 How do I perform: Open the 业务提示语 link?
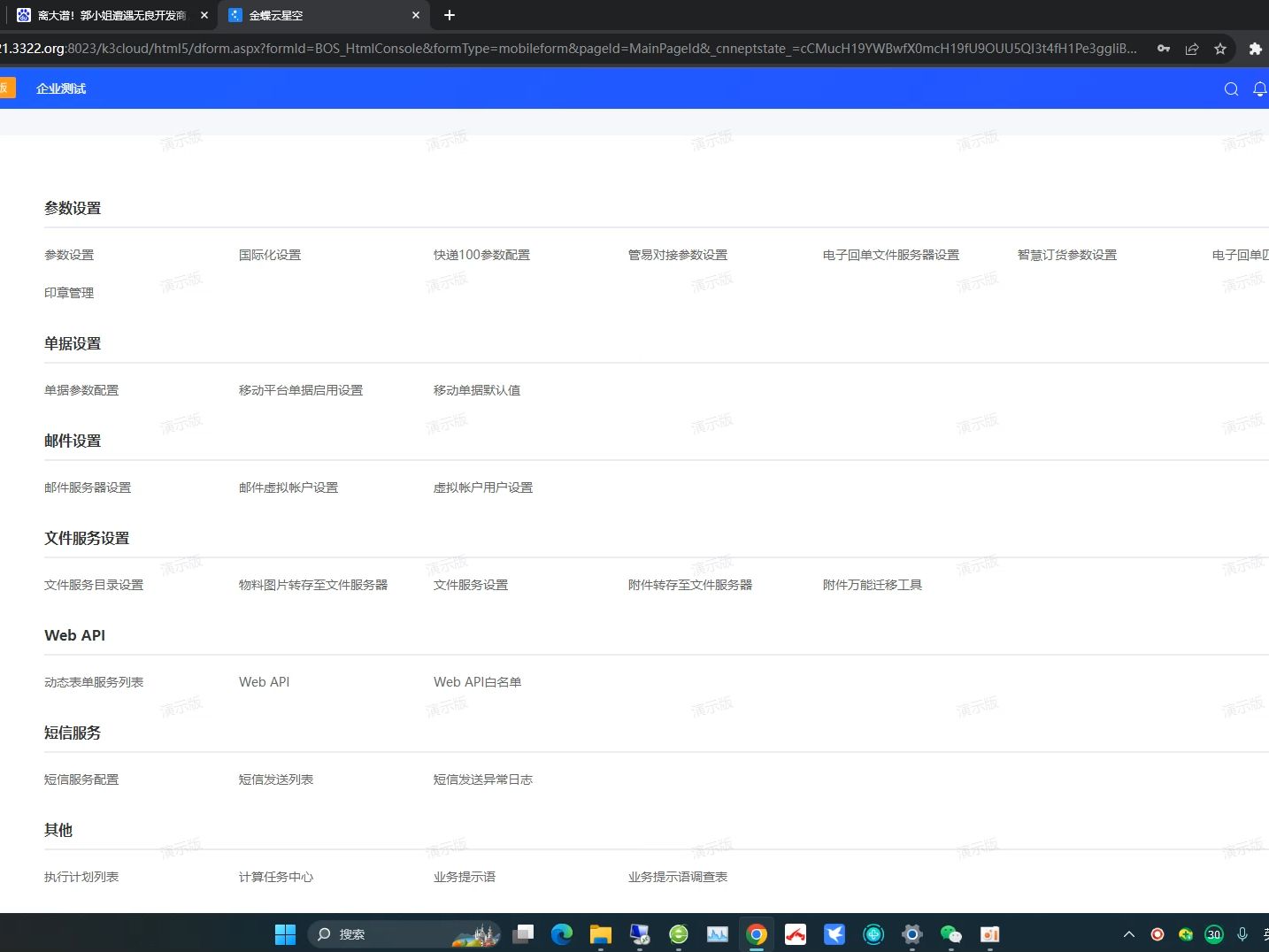pyautogui.click(x=465, y=877)
